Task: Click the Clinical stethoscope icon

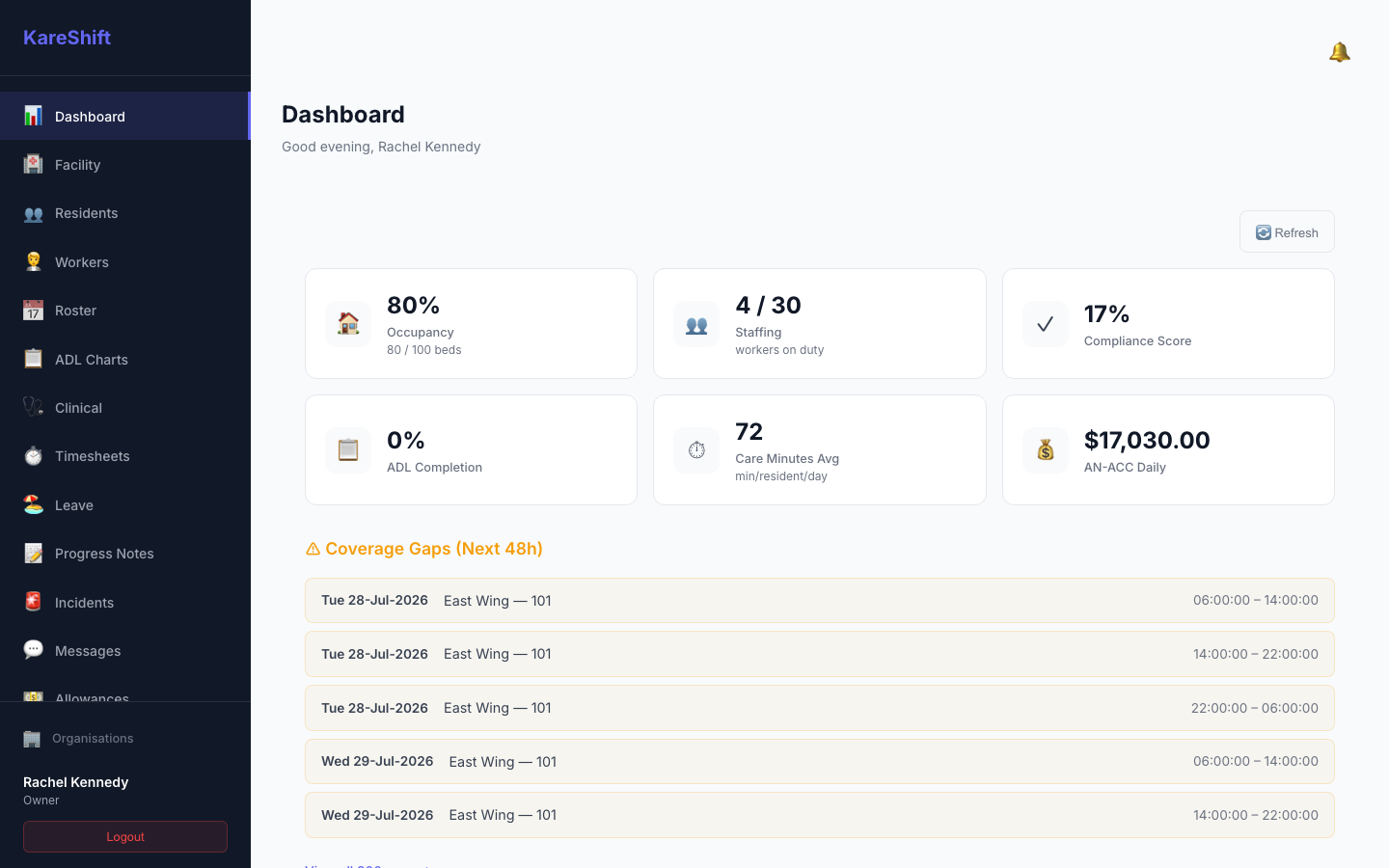Action: coord(33,407)
